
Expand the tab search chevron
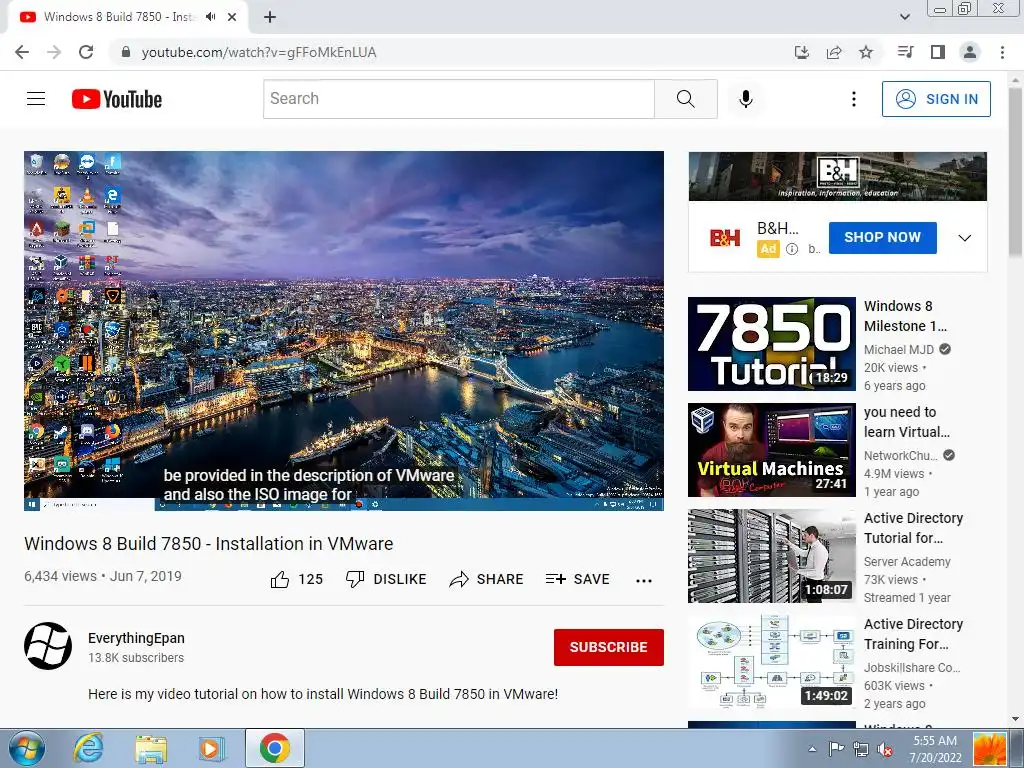905,17
